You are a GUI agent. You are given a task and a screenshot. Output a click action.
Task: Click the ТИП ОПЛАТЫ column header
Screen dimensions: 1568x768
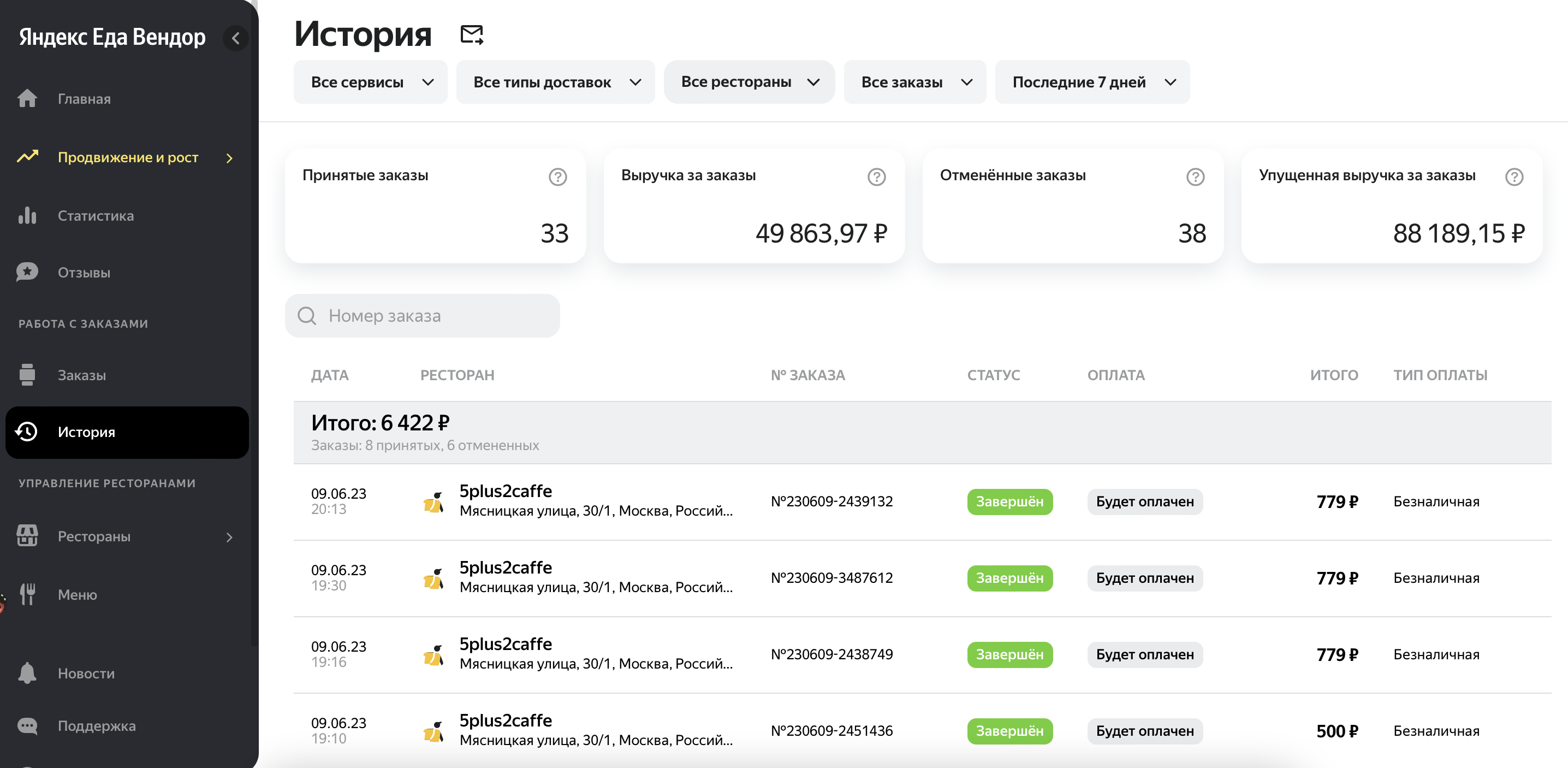coord(1440,375)
